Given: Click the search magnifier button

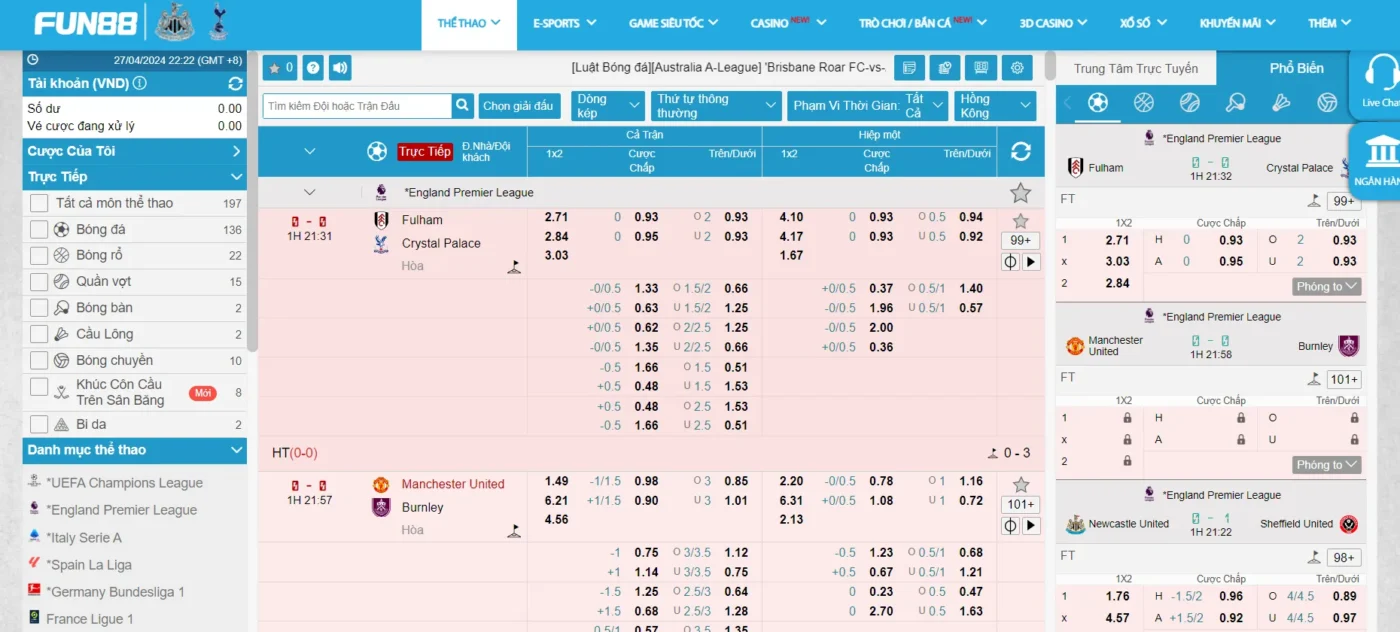Looking at the screenshot, I should pos(463,105).
